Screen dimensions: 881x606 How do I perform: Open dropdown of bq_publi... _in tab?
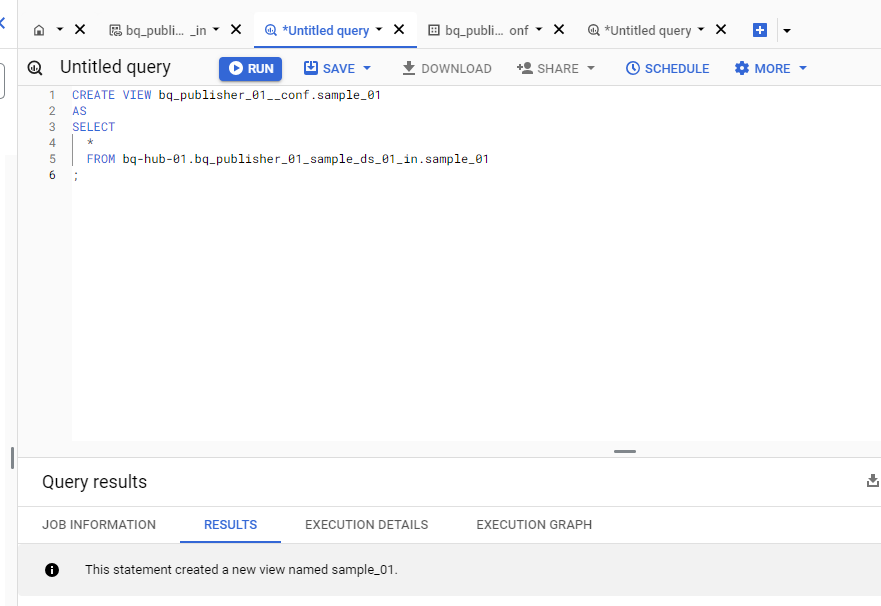pos(216,29)
